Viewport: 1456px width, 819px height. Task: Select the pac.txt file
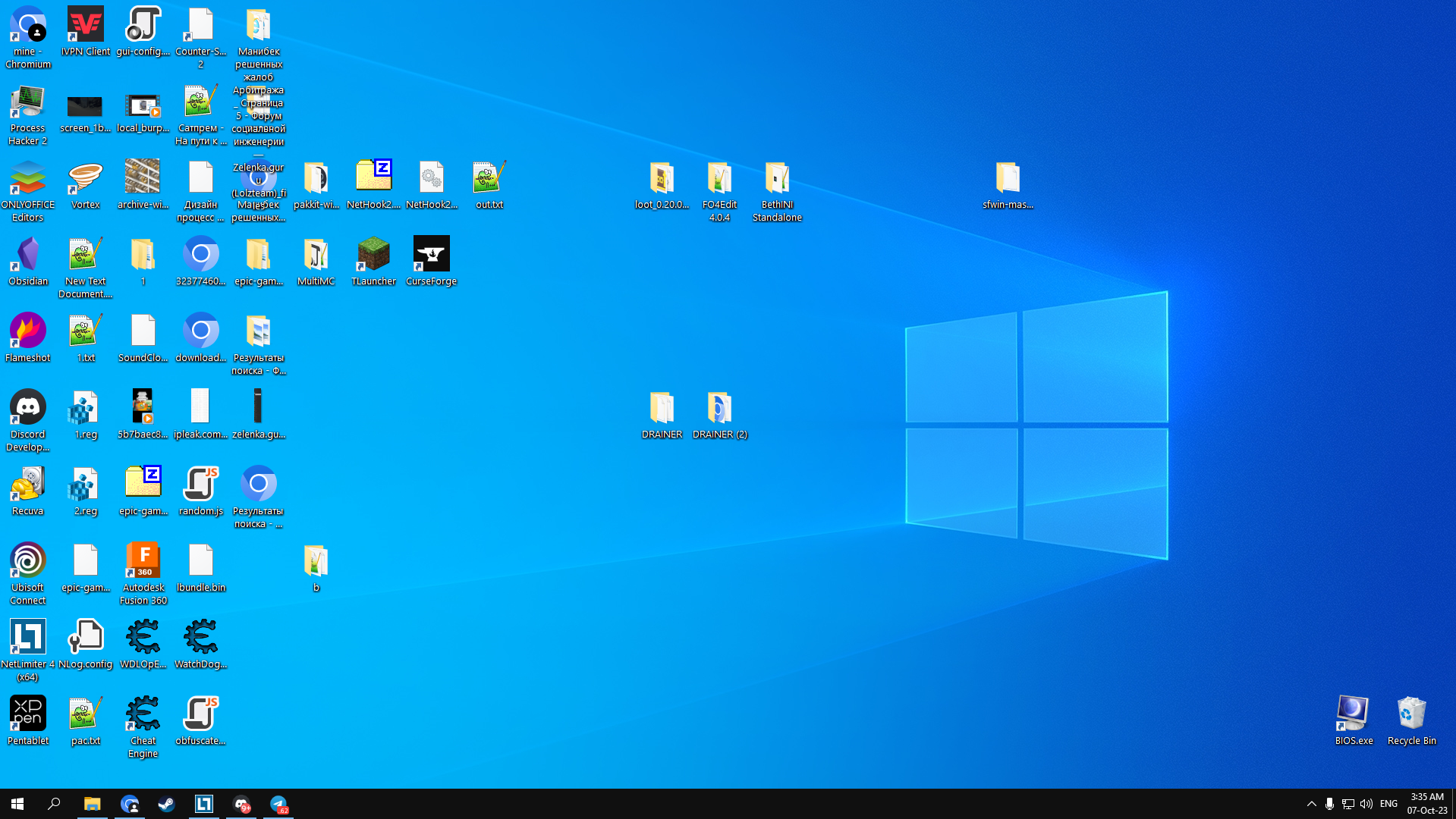coord(85,721)
